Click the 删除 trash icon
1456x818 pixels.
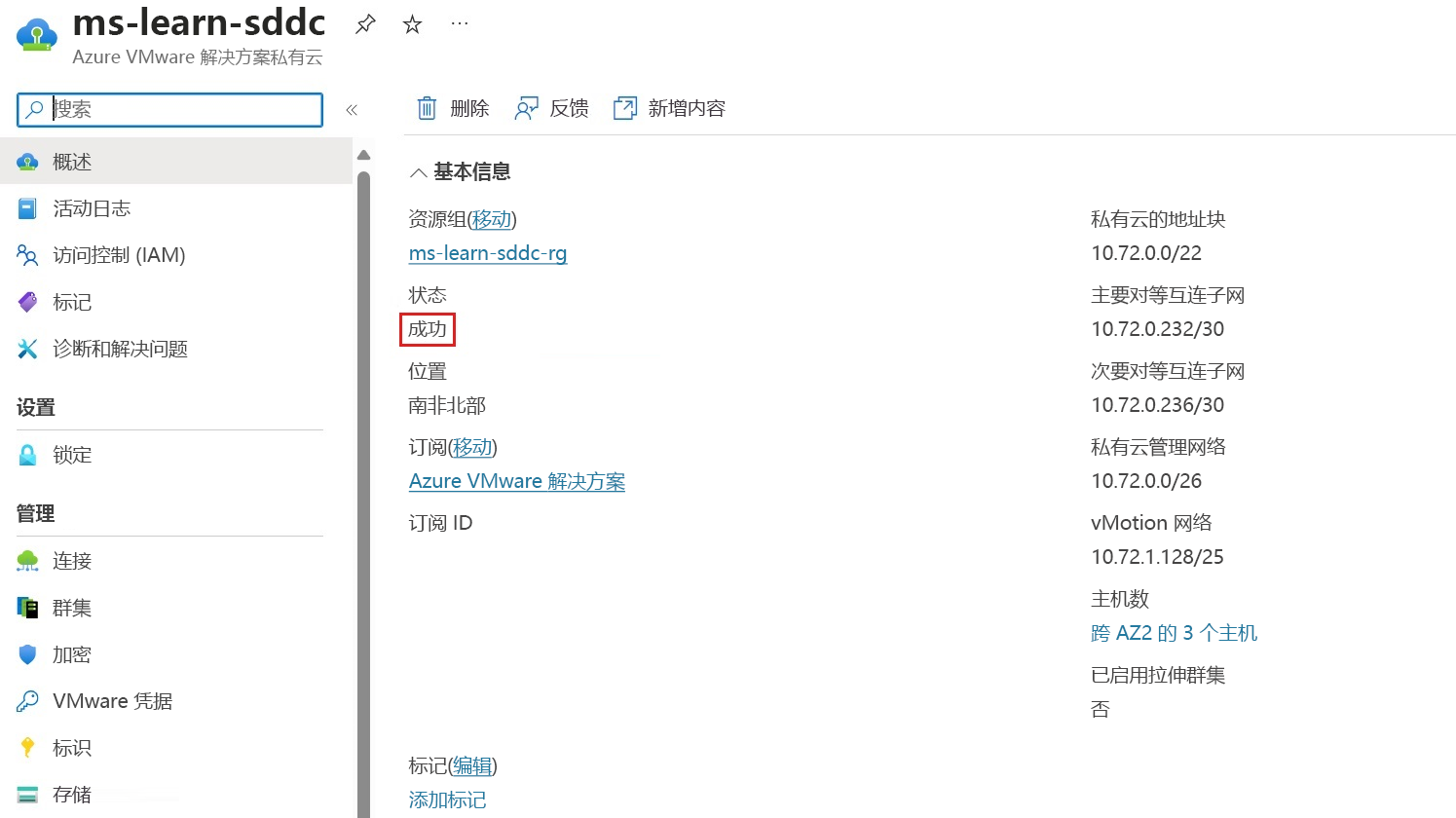pyautogui.click(x=427, y=108)
